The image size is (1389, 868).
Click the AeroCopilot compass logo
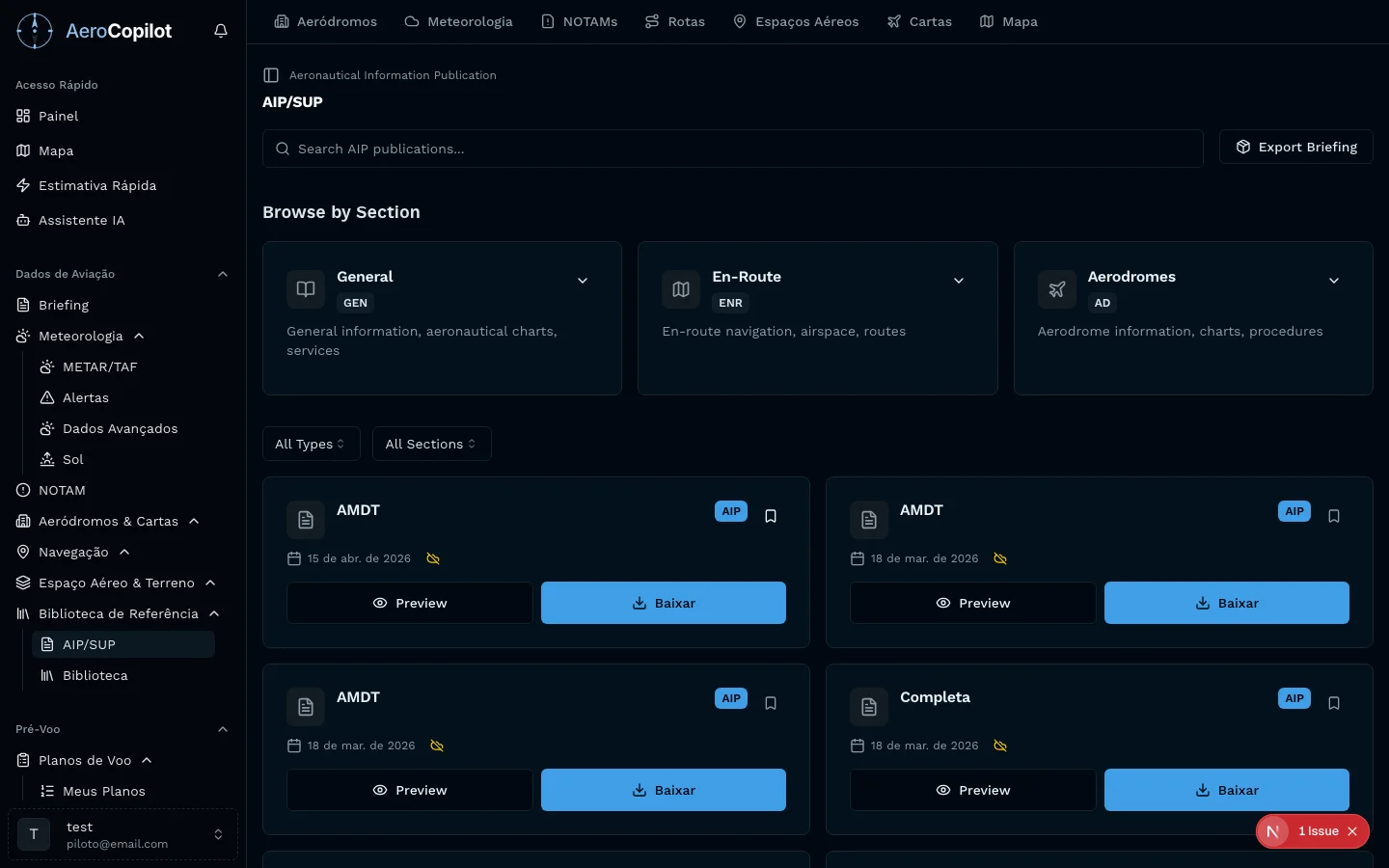[x=35, y=31]
